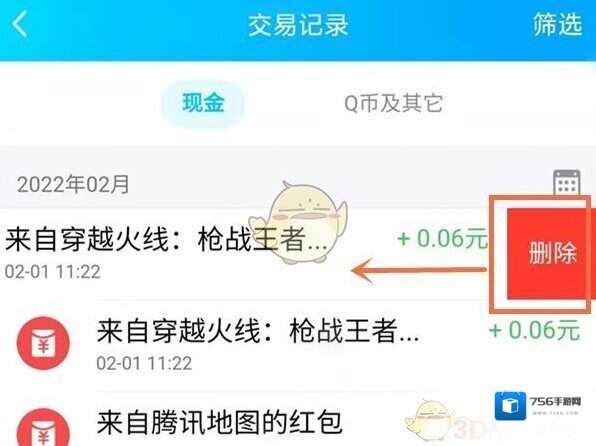This screenshot has width=596, height=446.
Task: Click the 756手游网 watermark logo
Action: coord(537,405)
